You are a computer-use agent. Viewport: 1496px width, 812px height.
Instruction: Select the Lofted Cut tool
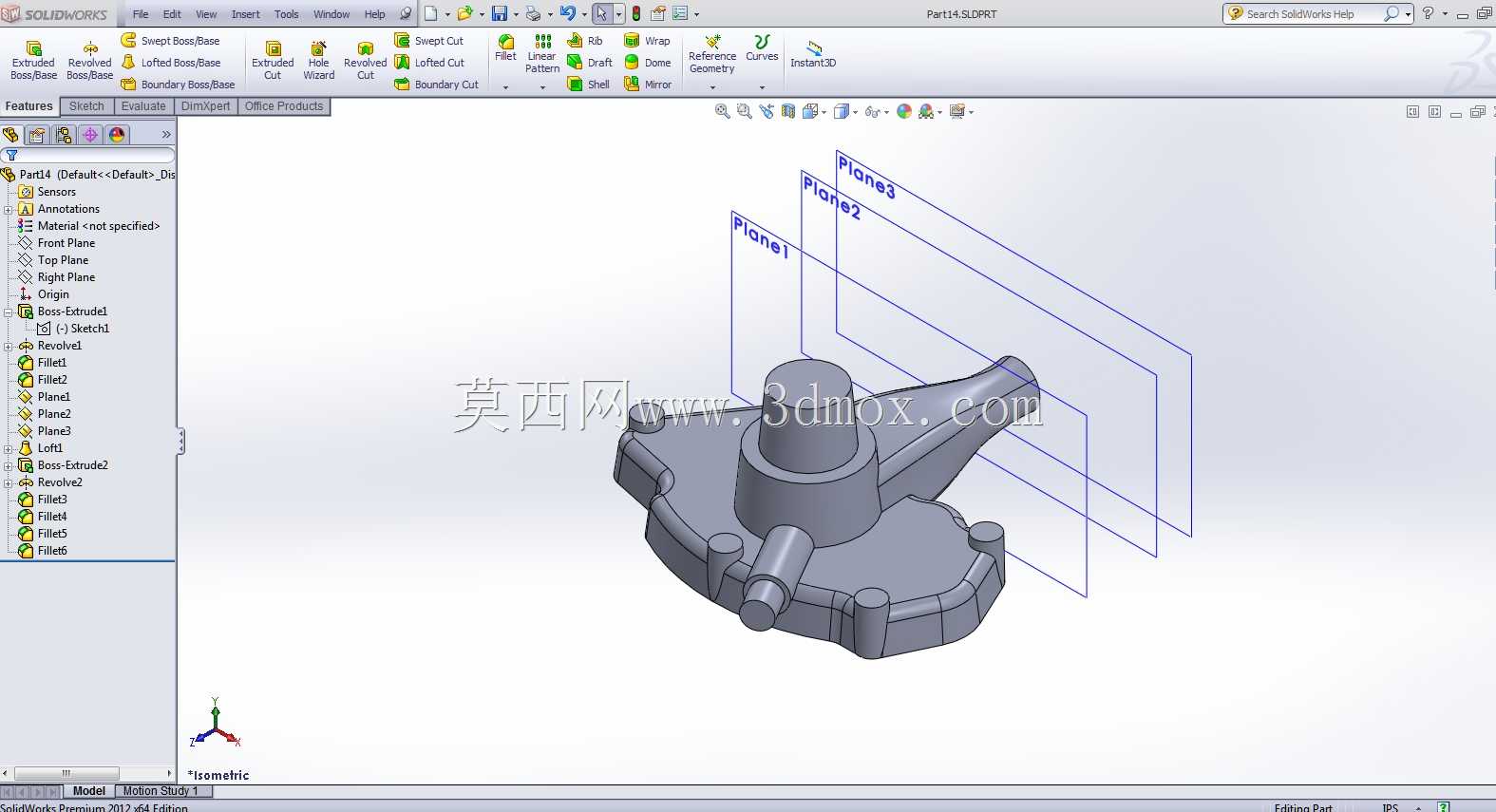click(429, 63)
